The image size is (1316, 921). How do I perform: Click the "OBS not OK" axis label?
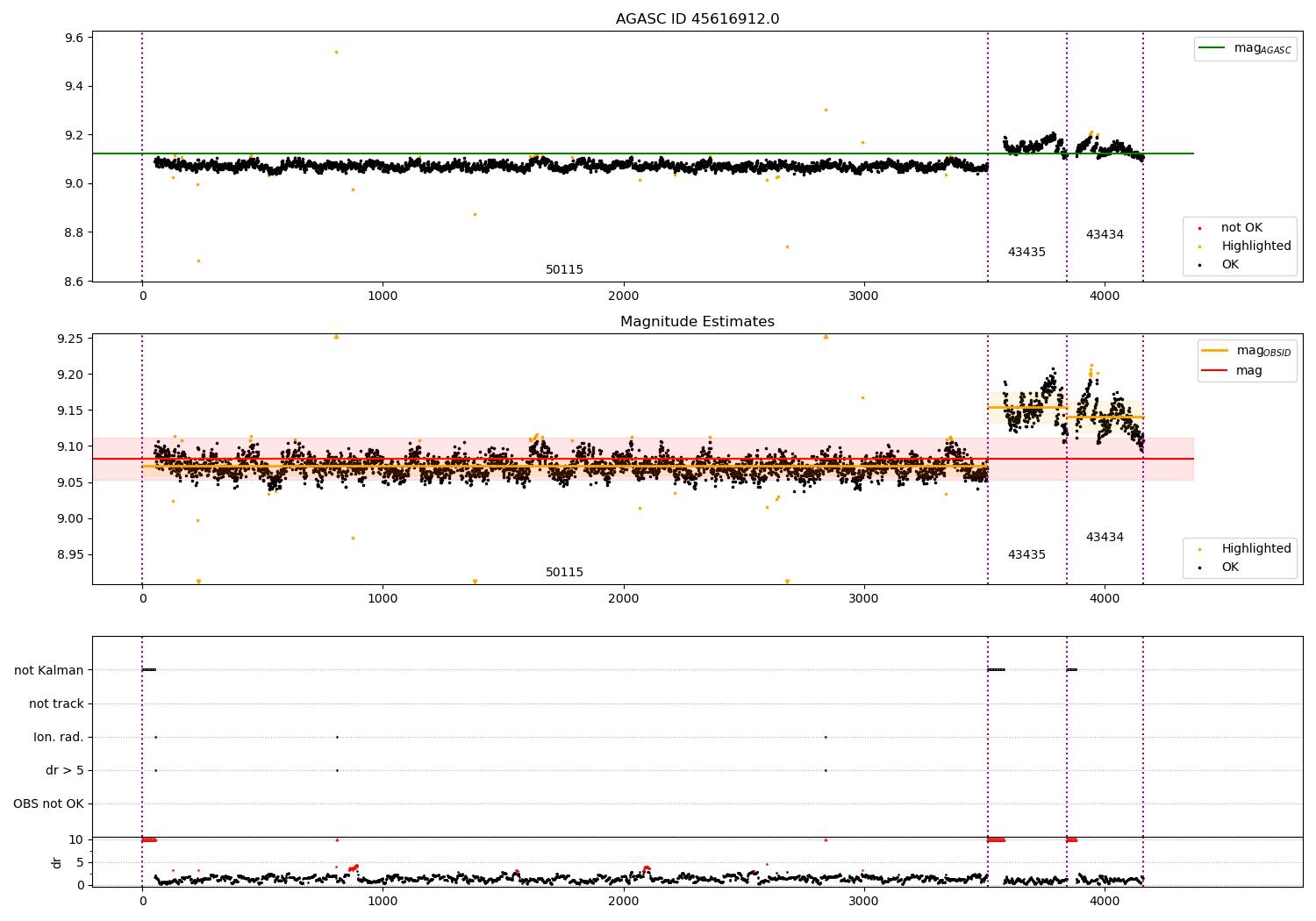(48, 804)
